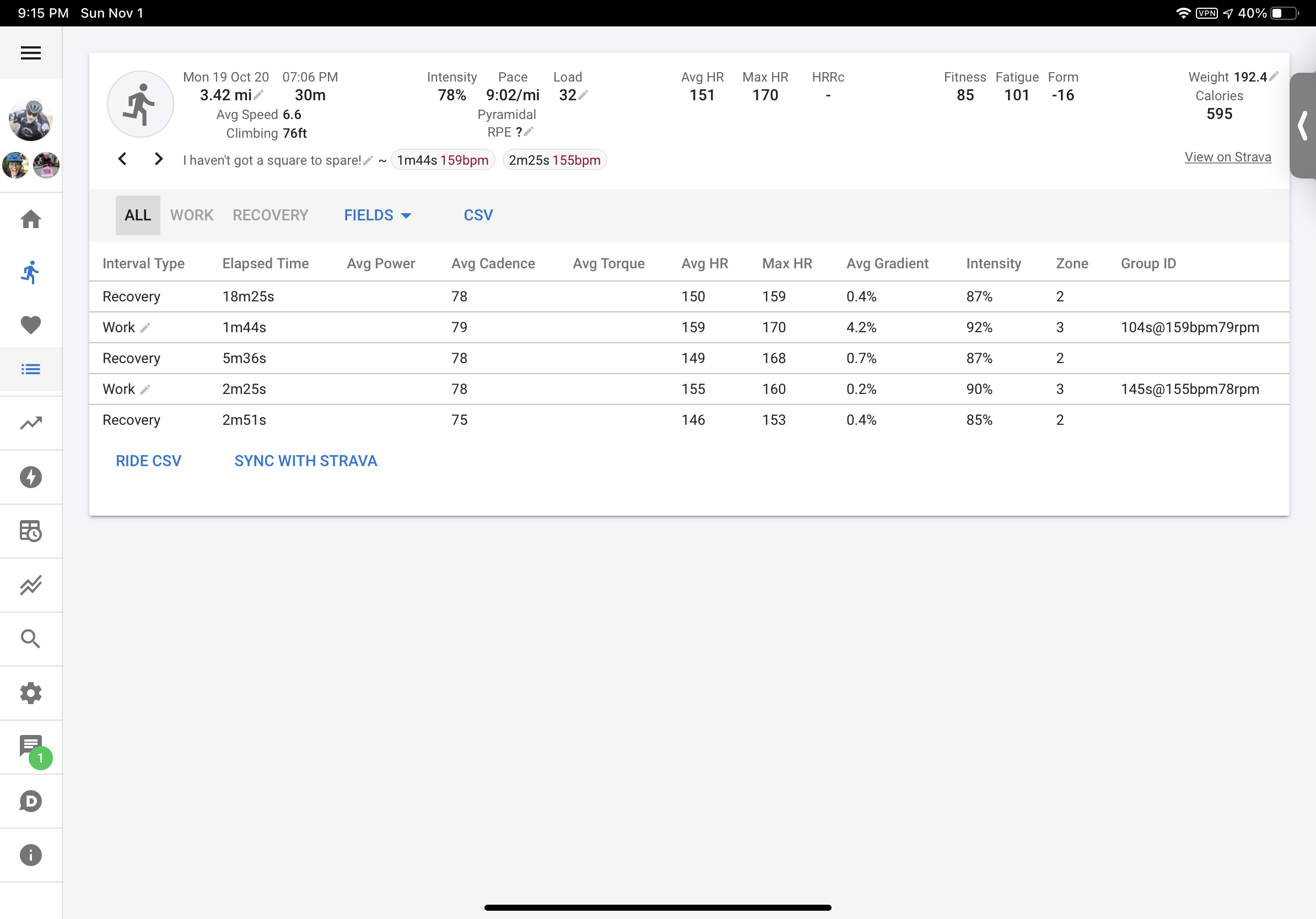Click the Pyramidal label
Image resolution: width=1316 pixels, height=919 pixels.
click(x=506, y=114)
